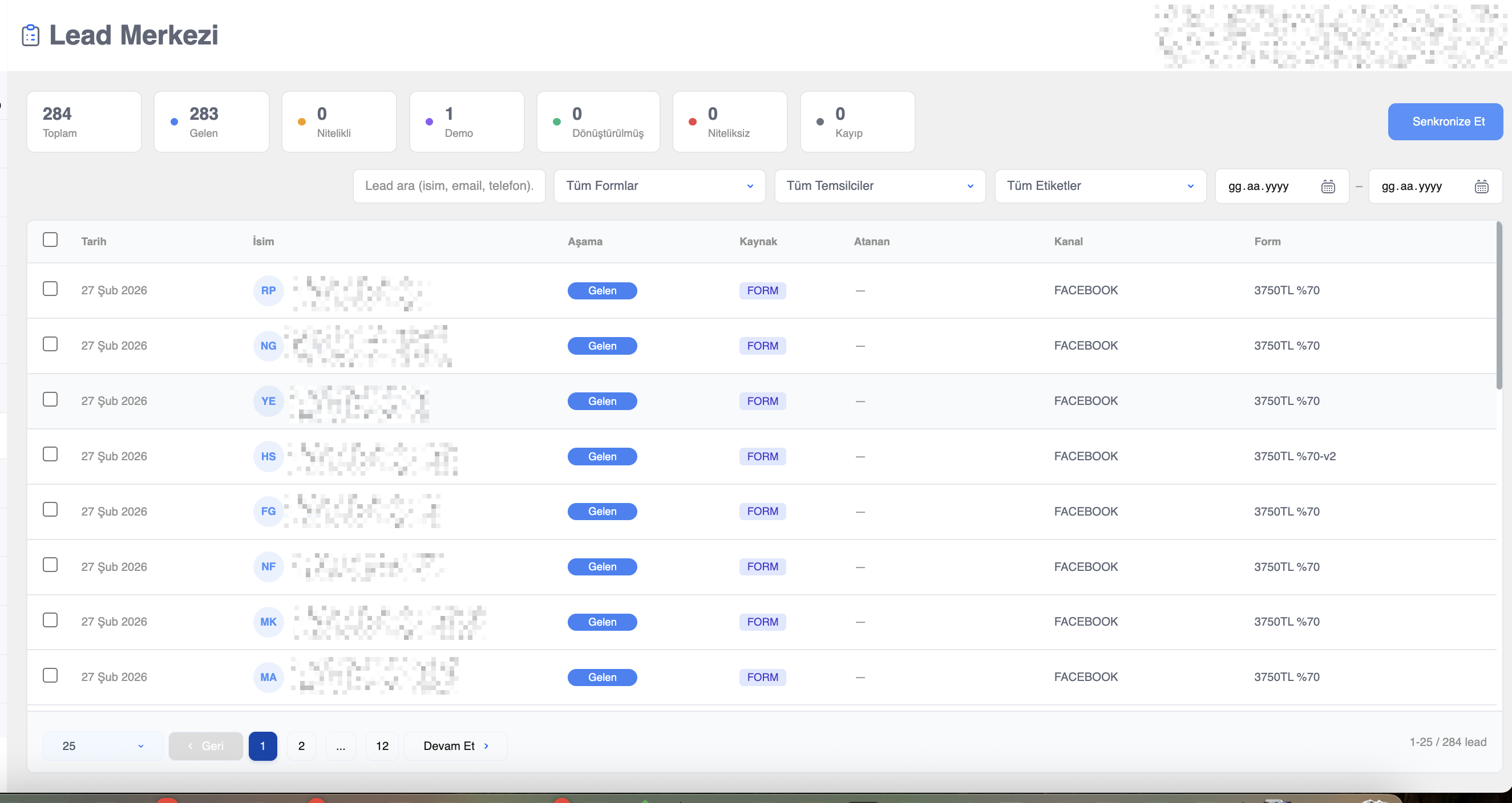
Task: Click the NG avatar icon
Action: (268, 346)
